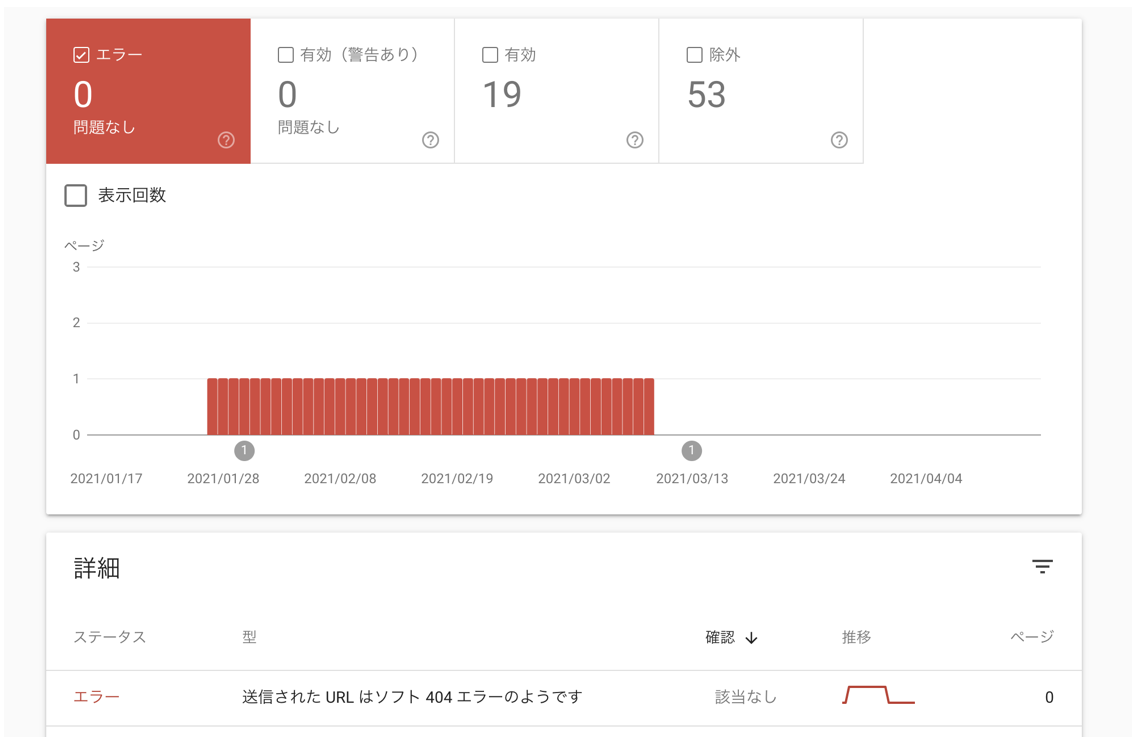Open the filter icon in 詳細 section
1132x744 pixels.
pyautogui.click(x=1042, y=567)
